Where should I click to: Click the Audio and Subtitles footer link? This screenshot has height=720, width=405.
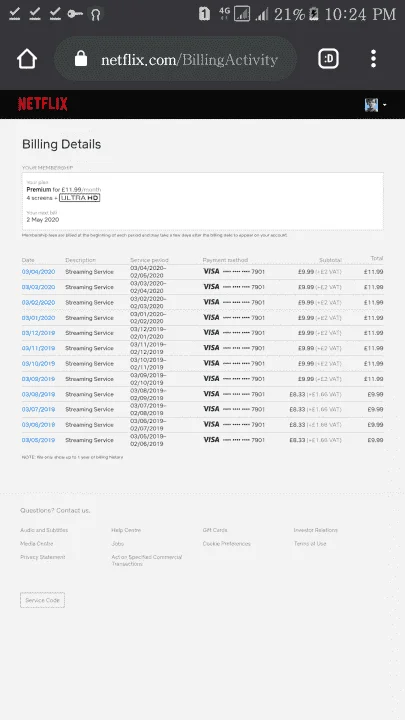pos(44,530)
